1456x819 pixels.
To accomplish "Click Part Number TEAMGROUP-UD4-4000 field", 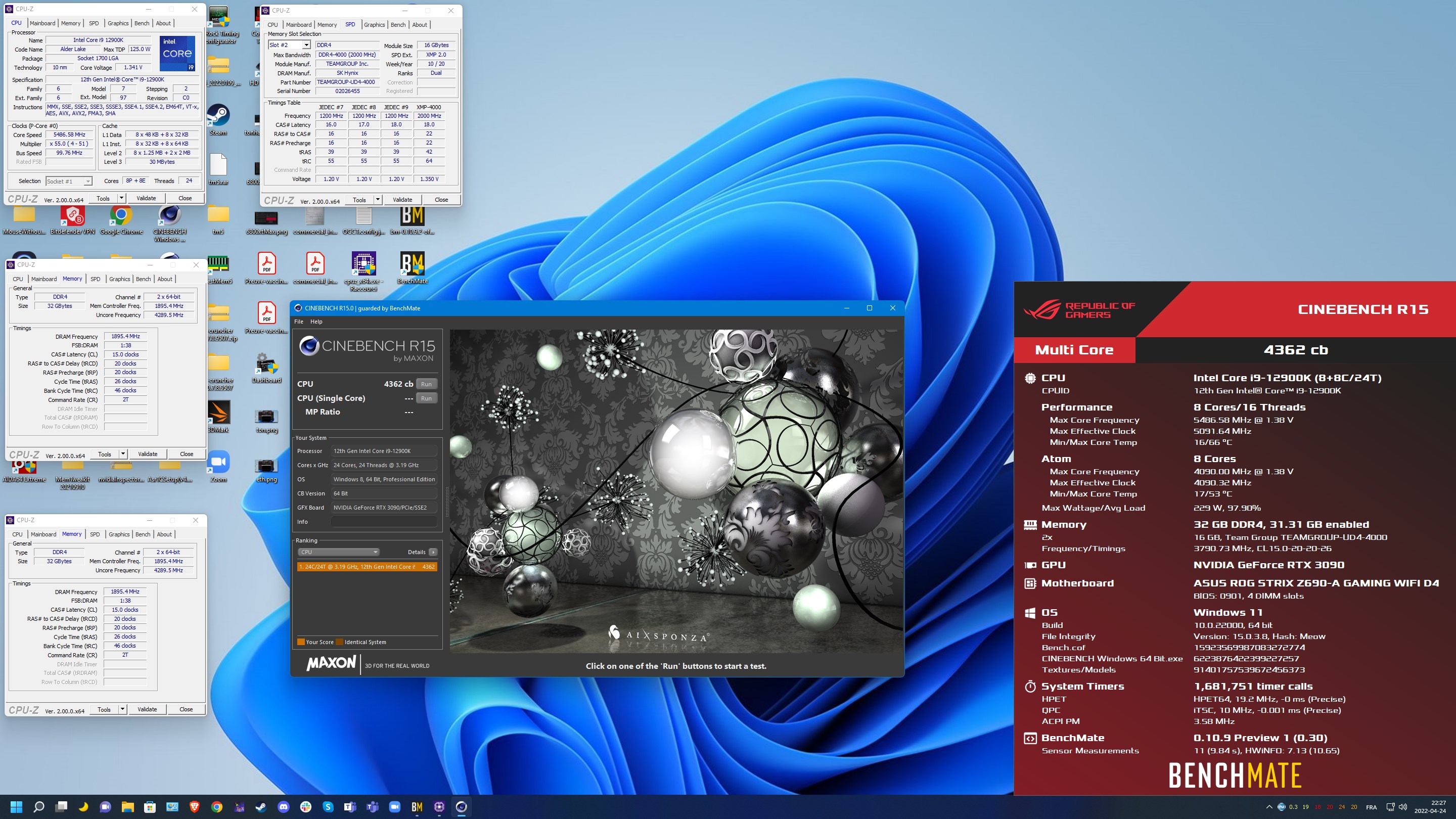I will [x=346, y=82].
